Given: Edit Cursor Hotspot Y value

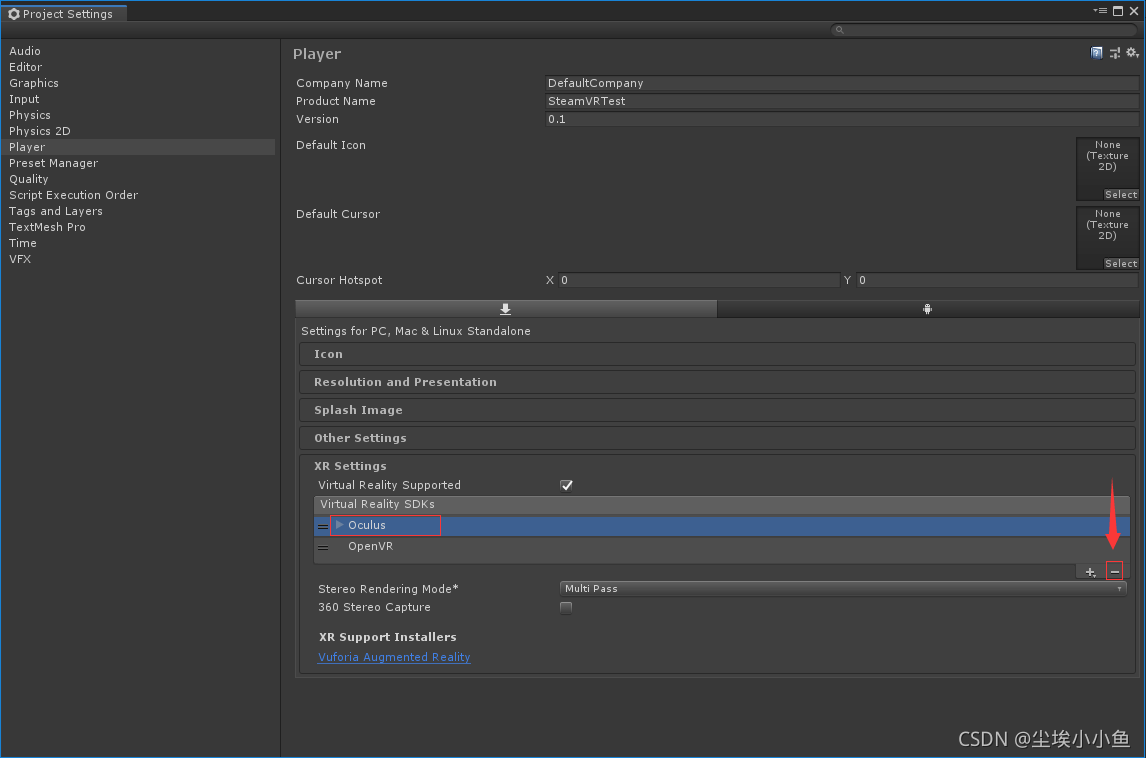Looking at the screenshot, I should coord(998,280).
